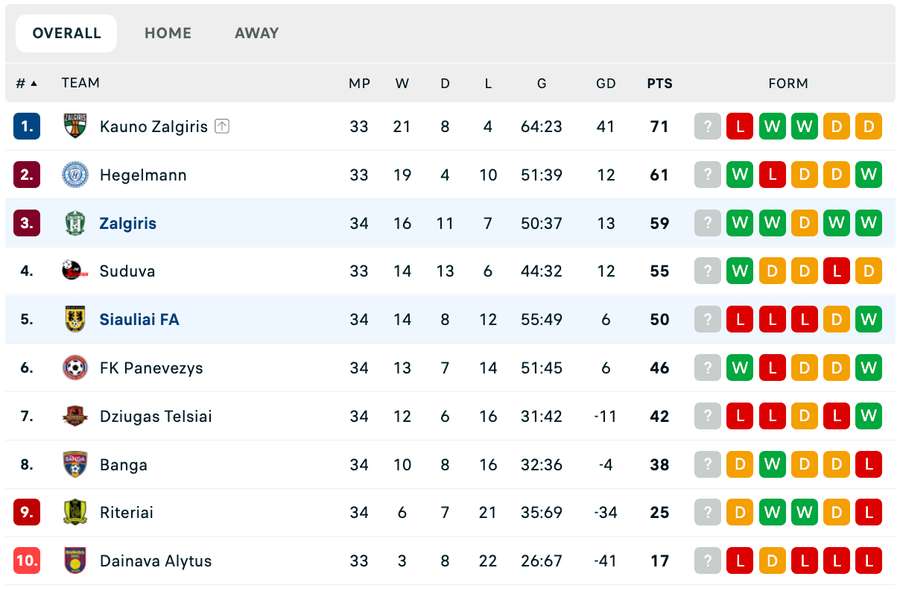Click the Suduva team crest

(75, 271)
